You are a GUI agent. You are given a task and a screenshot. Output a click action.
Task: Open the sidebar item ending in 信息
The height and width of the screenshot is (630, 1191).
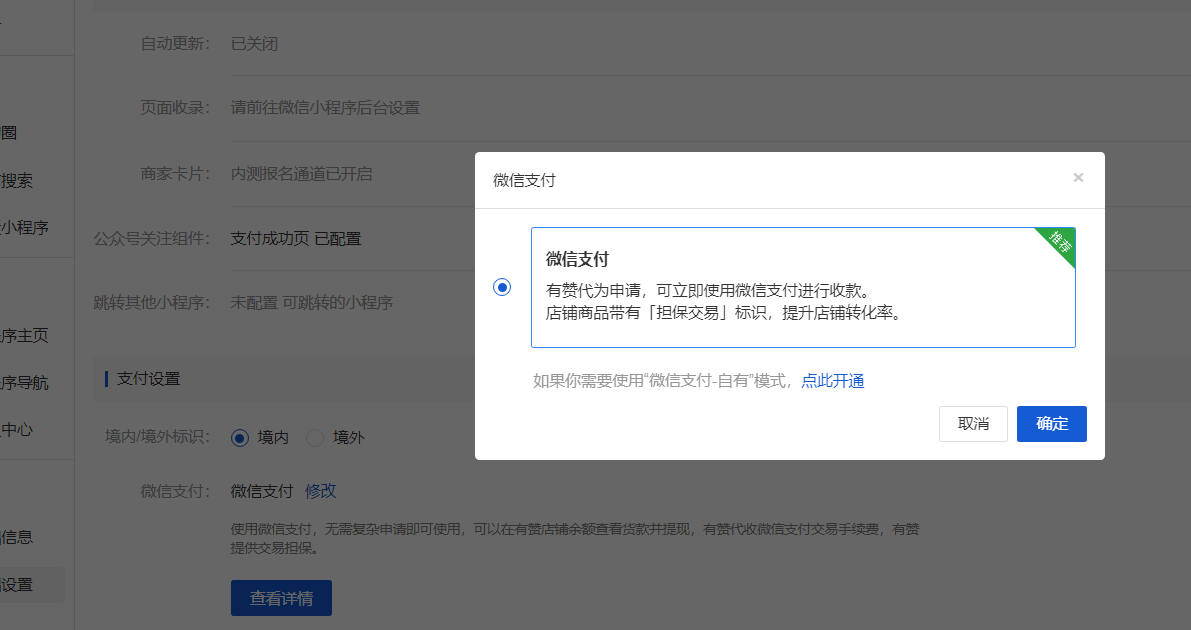pyautogui.click(x=17, y=537)
